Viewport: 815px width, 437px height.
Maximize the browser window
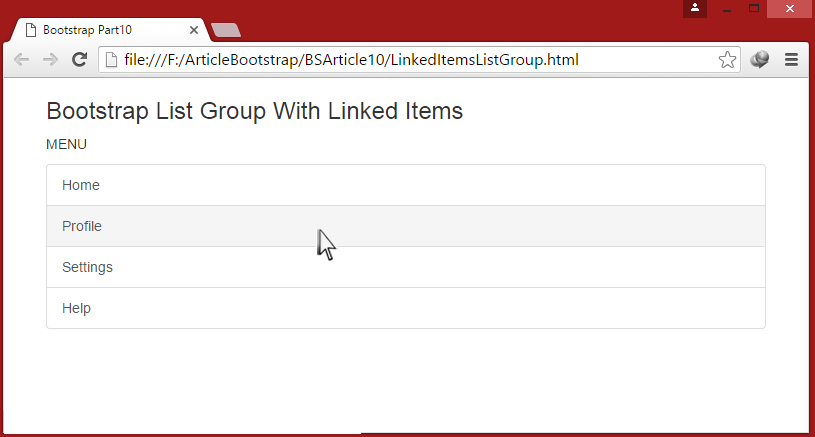click(754, 9)
